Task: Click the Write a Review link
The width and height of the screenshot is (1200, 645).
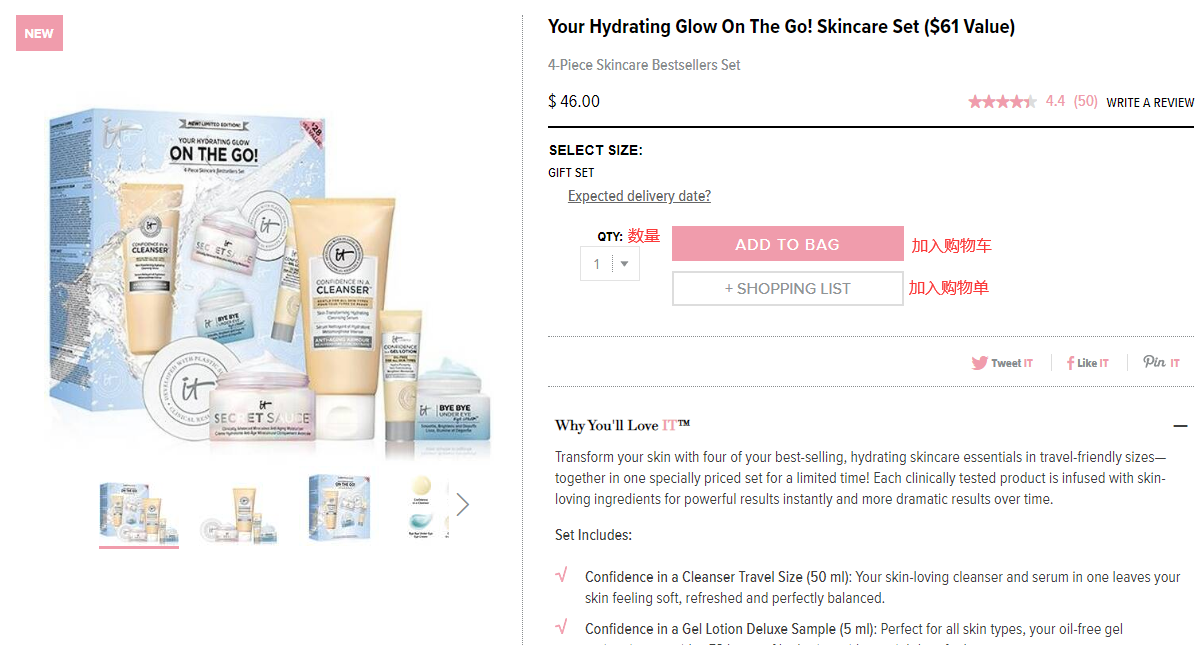Action: tap(1150, 102)
